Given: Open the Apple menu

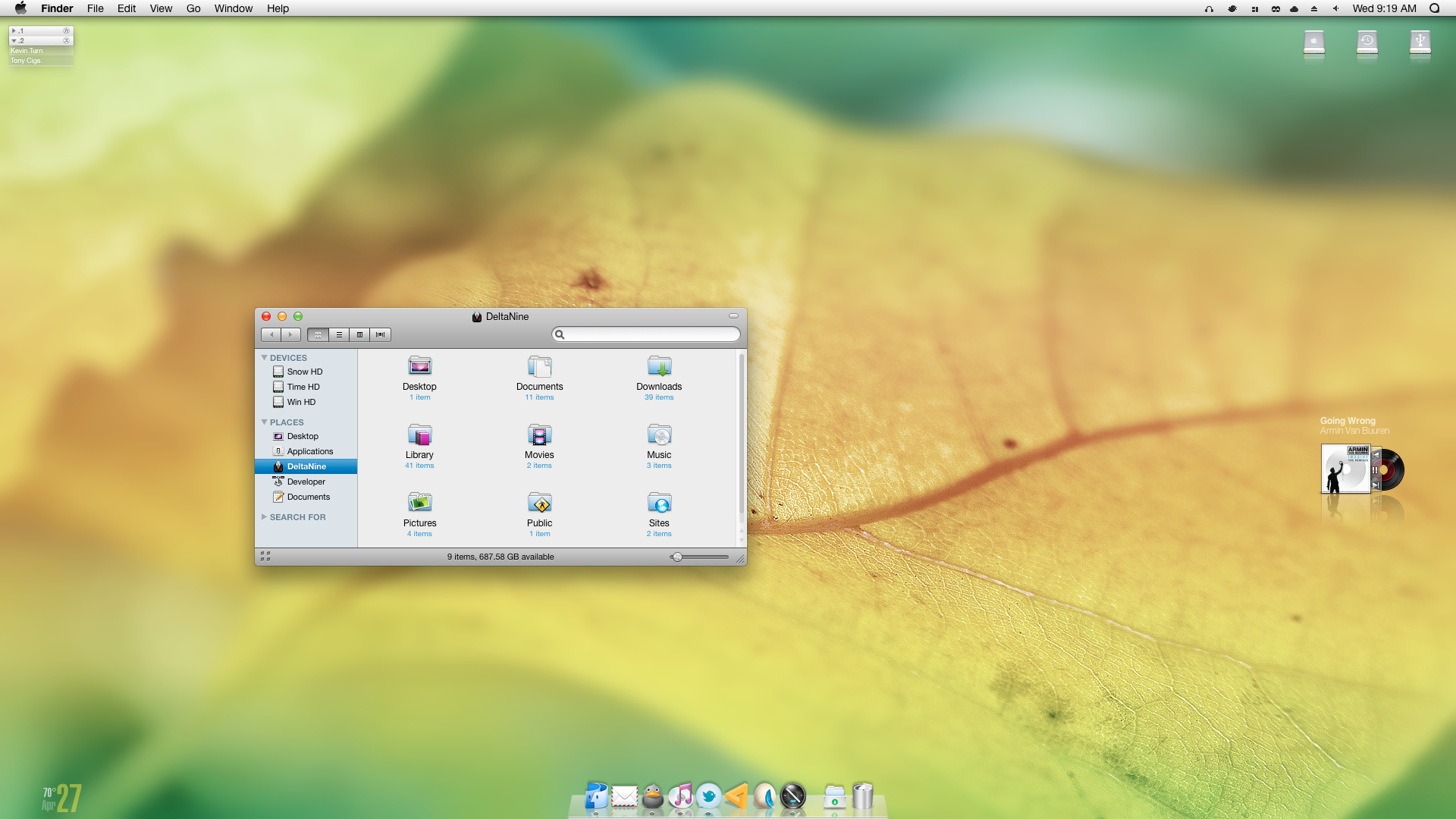Looking at the screenshot, I should click(20, 8).
